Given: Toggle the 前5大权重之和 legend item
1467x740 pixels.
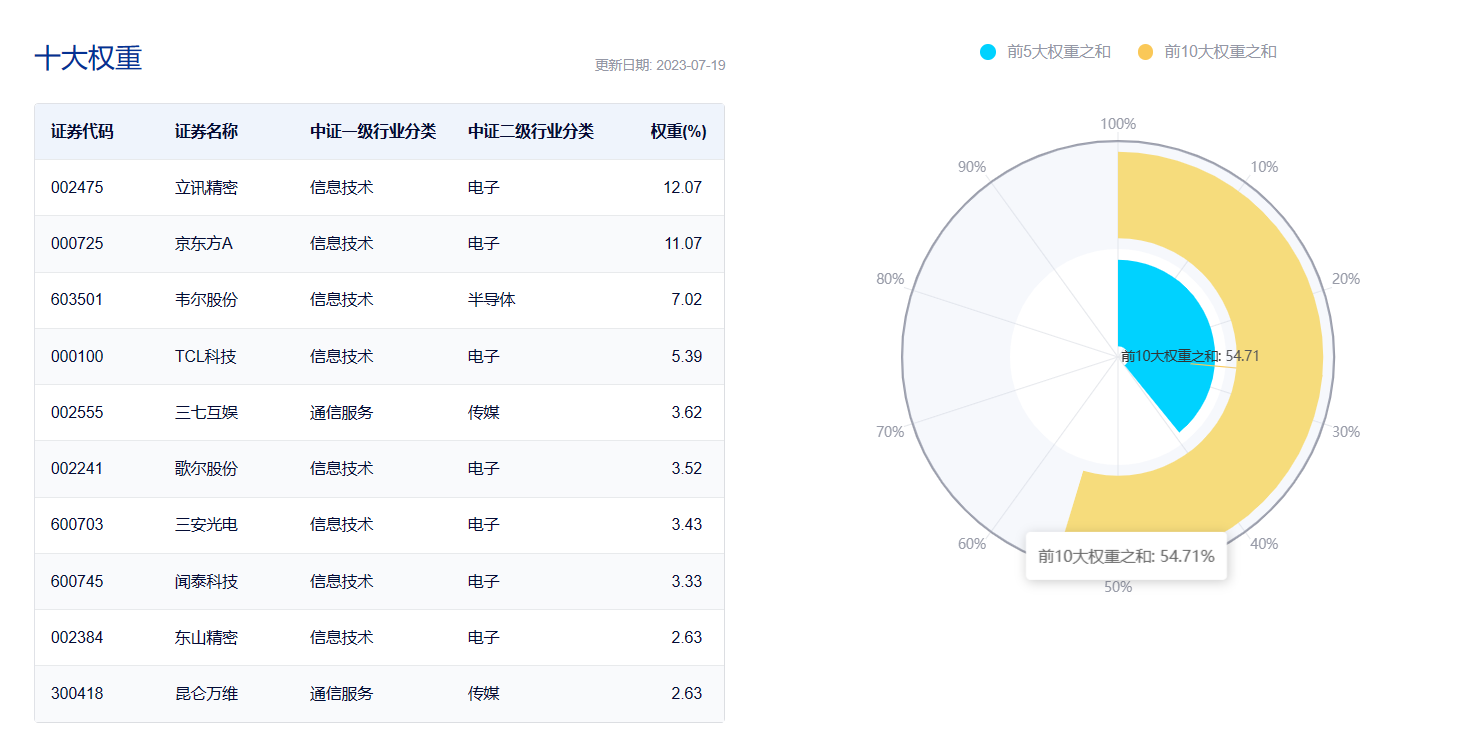Looking at the screenshot, I should [1045, 52].
